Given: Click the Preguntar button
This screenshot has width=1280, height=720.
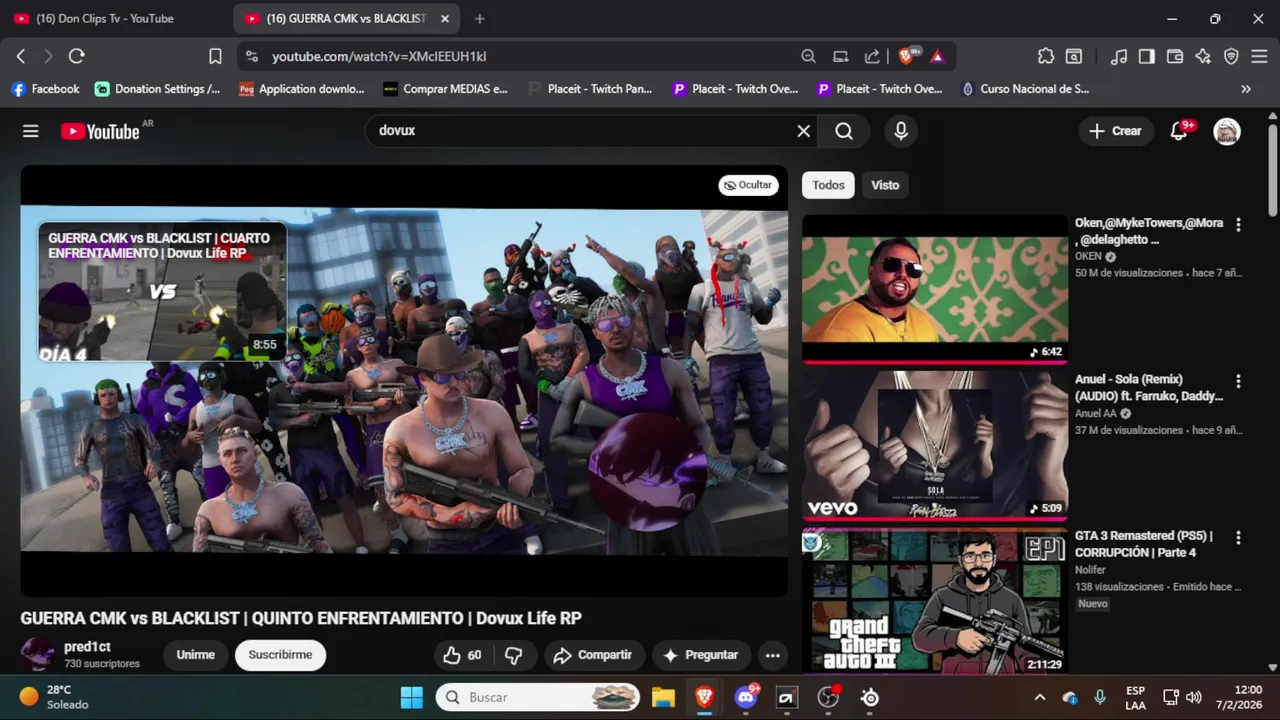Looking at the screenshot, I should pyautogui.click(x=700, y=655).
